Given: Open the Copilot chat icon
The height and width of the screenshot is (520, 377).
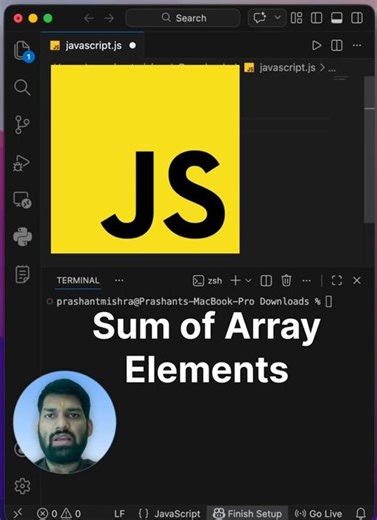Looking at the screenshot, I should (x=260, y=17).
